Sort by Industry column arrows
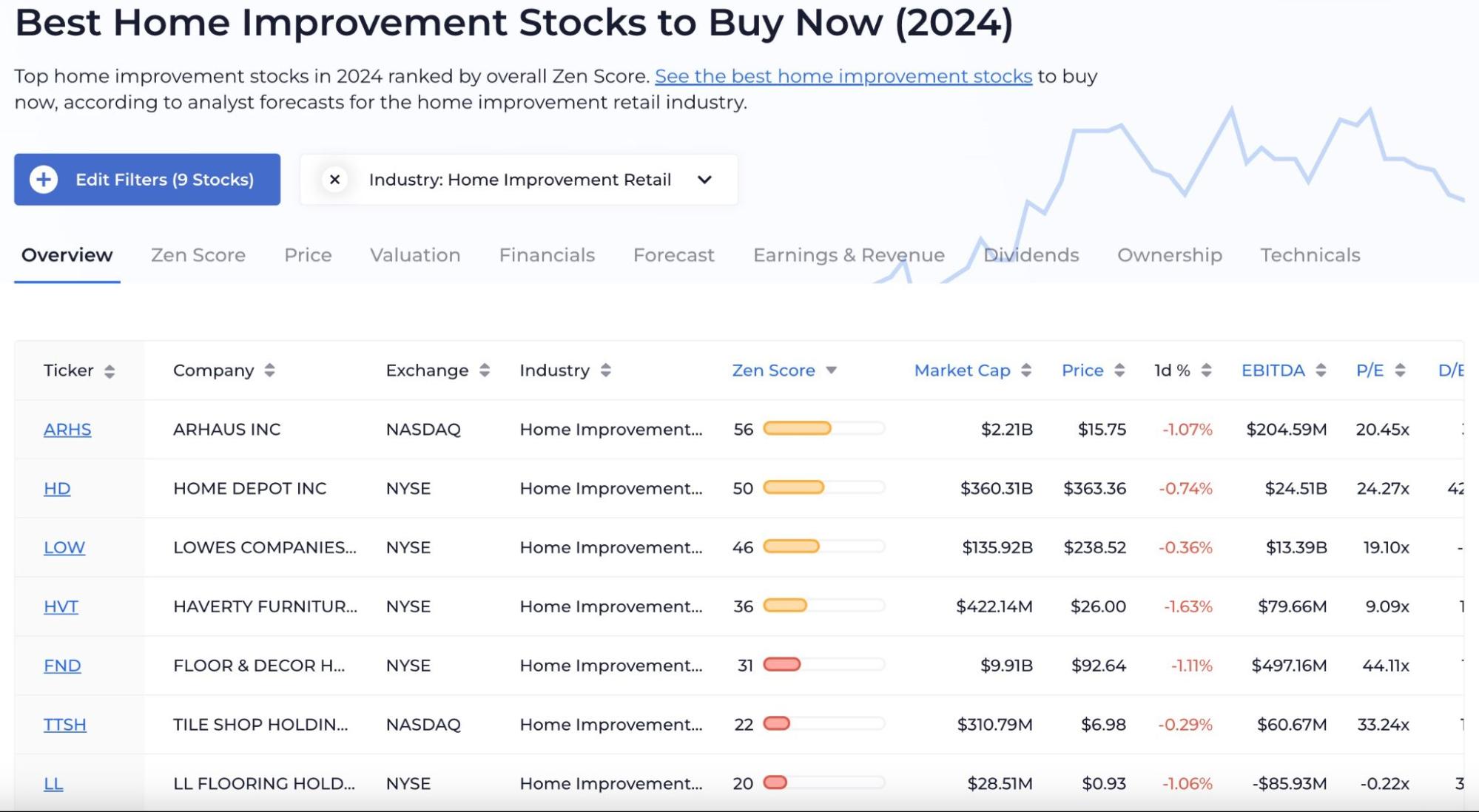Image resolution: width=1479 pixels, height=812 pixels. 606,371
